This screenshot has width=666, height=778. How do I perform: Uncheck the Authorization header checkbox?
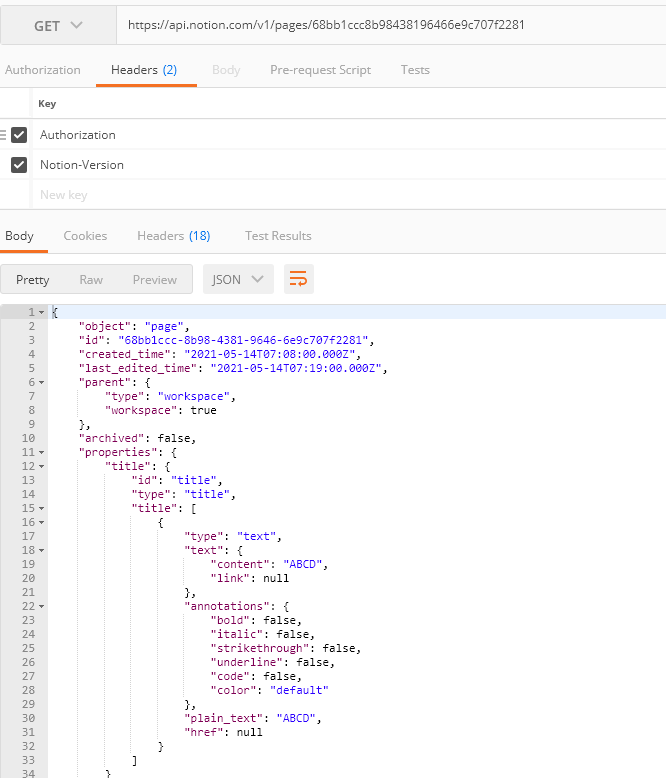pyautogui.click(x=19, y=135)
